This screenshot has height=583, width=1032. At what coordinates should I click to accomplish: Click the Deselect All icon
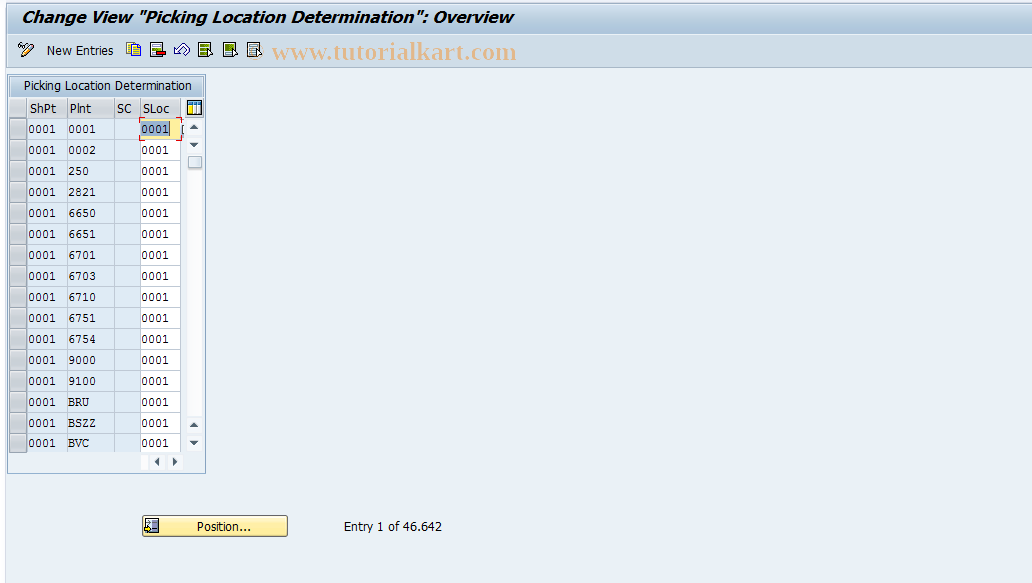[x=254, y=50]
